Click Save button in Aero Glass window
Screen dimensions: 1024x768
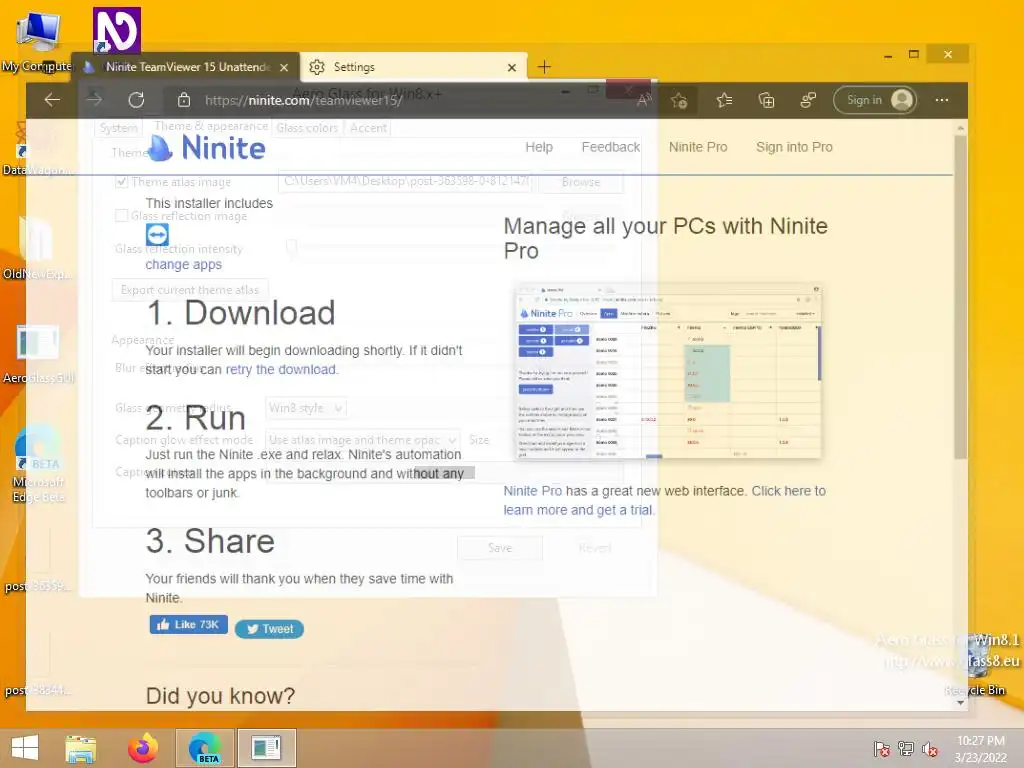(x=500, y=548)
